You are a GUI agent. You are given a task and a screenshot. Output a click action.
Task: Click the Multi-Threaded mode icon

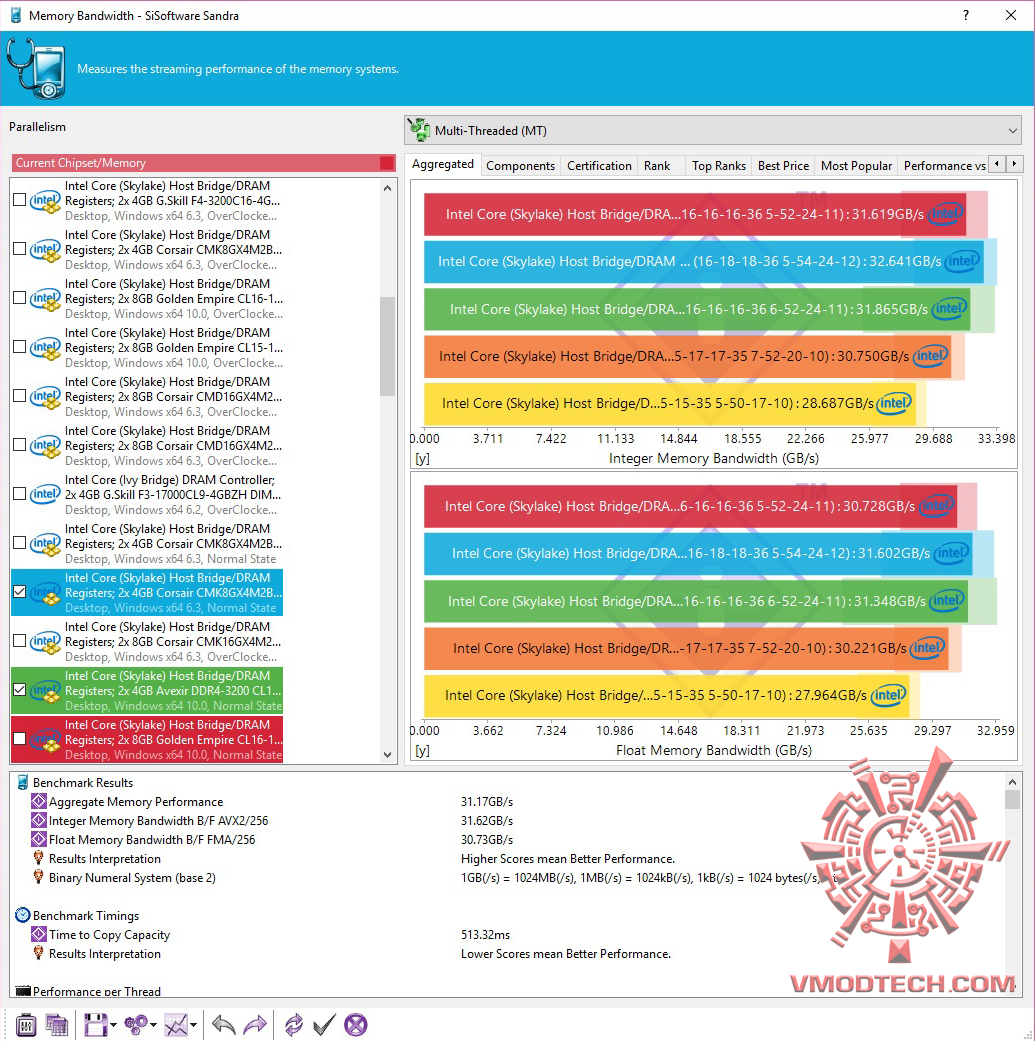tap(418, 130)
